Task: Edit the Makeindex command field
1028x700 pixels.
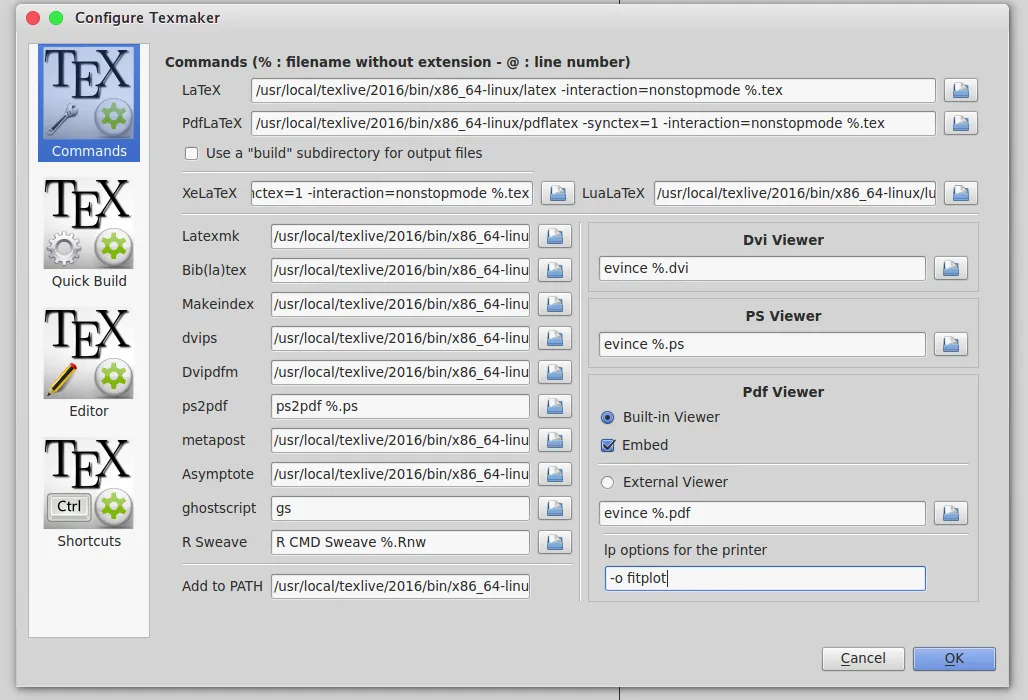Action: pyautogui.click(x=401, y=304)
